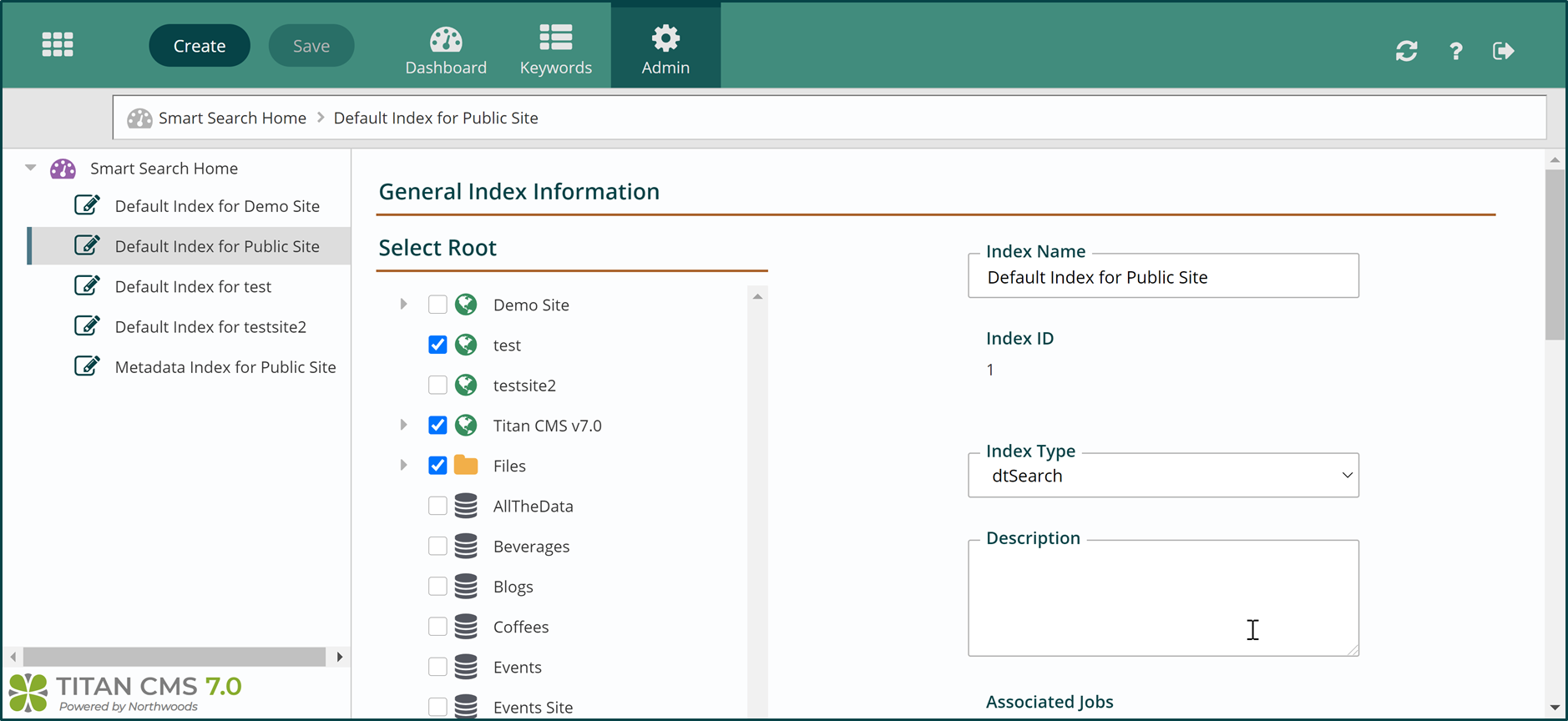Click the database icon beside Blogs

click(466, 586)
